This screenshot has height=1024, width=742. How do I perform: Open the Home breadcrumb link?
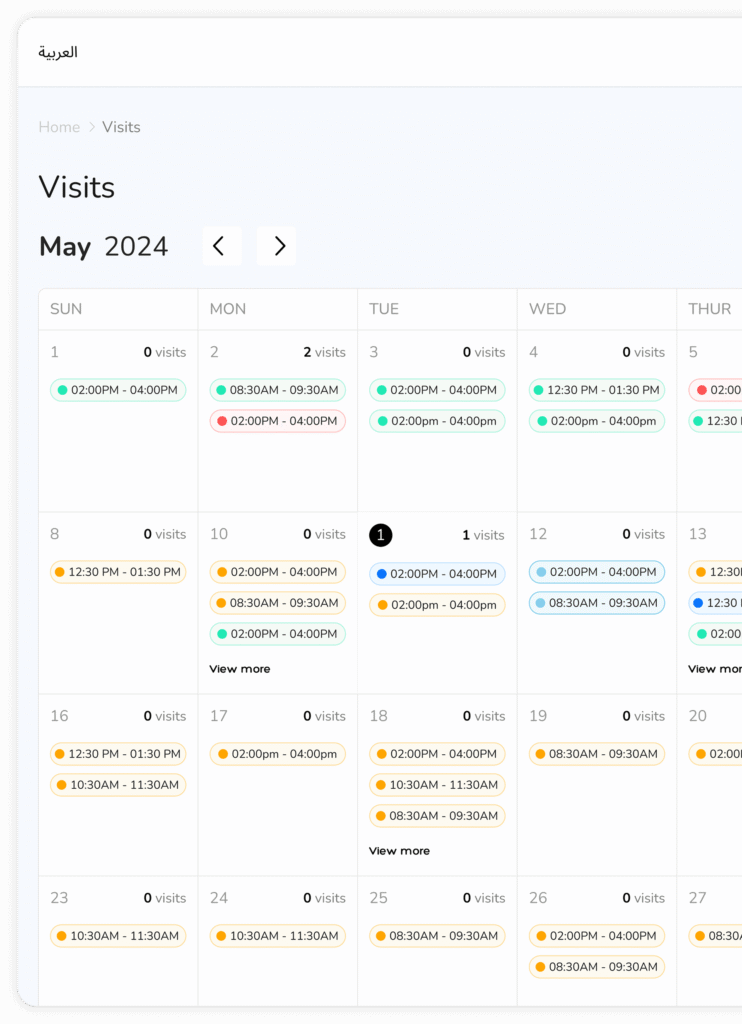tap(59, 127)
